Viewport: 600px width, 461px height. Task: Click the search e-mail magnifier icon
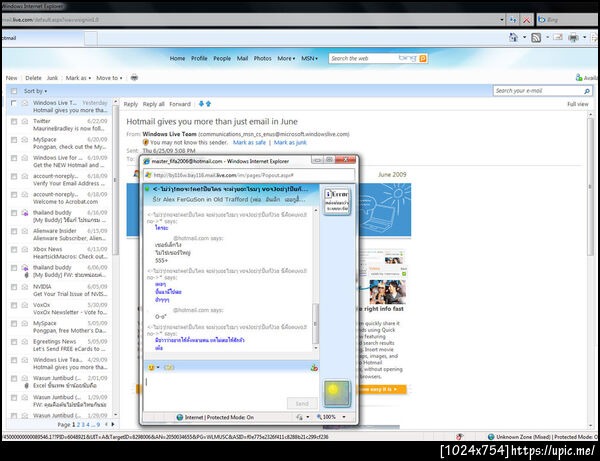click(587, 91)
